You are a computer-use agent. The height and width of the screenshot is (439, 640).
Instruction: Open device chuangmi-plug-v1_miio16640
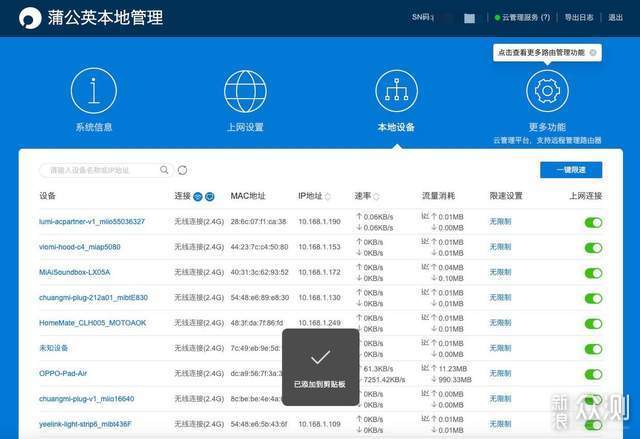pos(87,399)
